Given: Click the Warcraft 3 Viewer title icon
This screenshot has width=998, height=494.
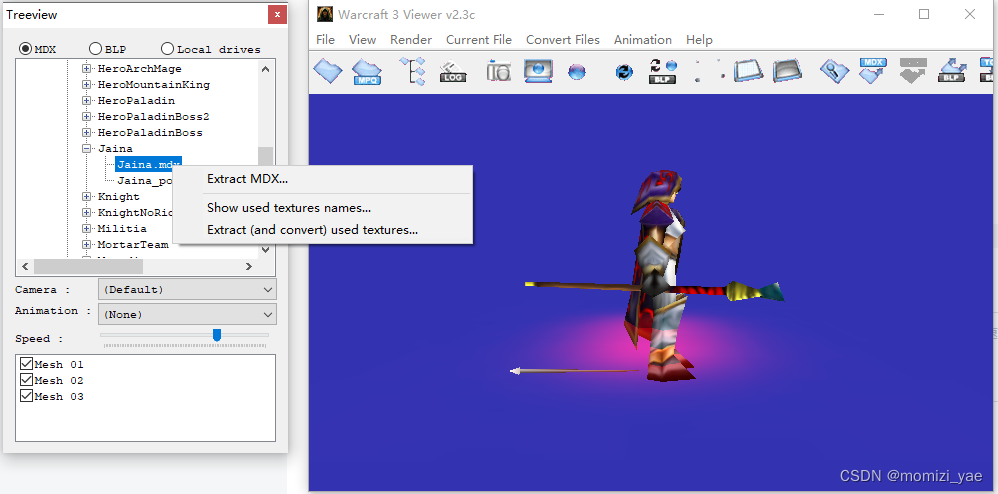Looking at the screenshot, I should (325, 14).
